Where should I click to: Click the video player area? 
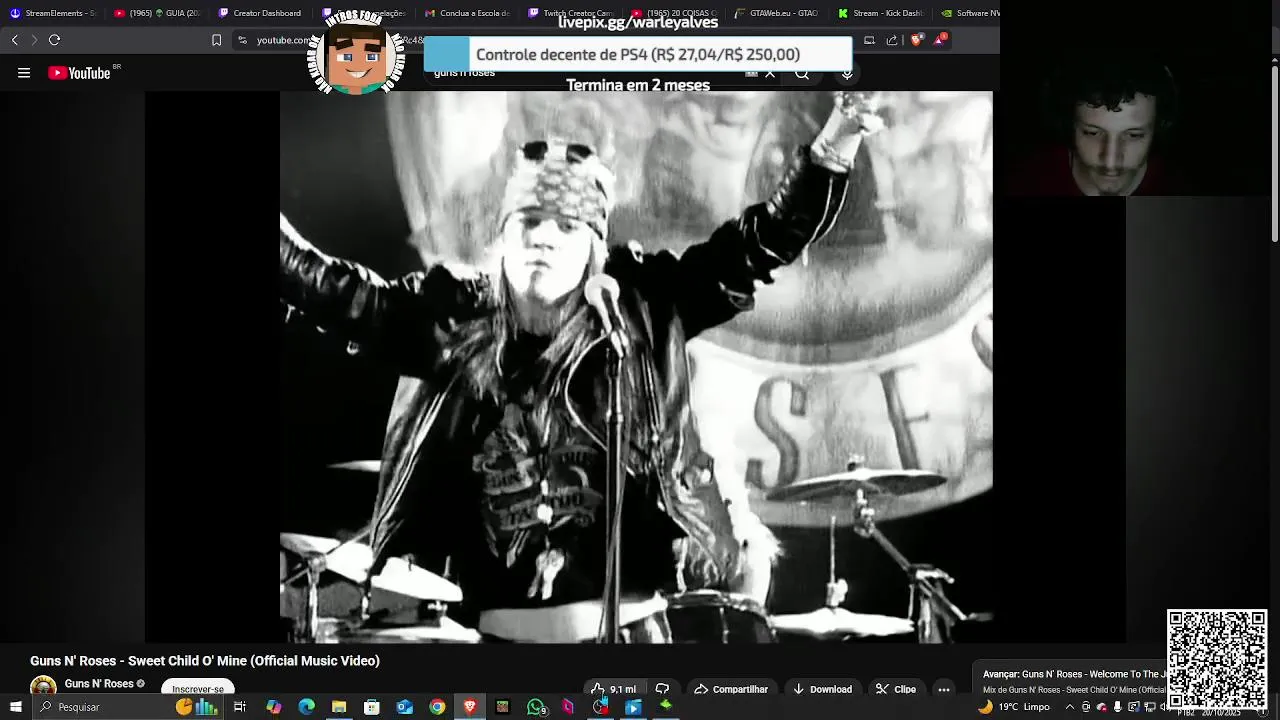point(636,367)
